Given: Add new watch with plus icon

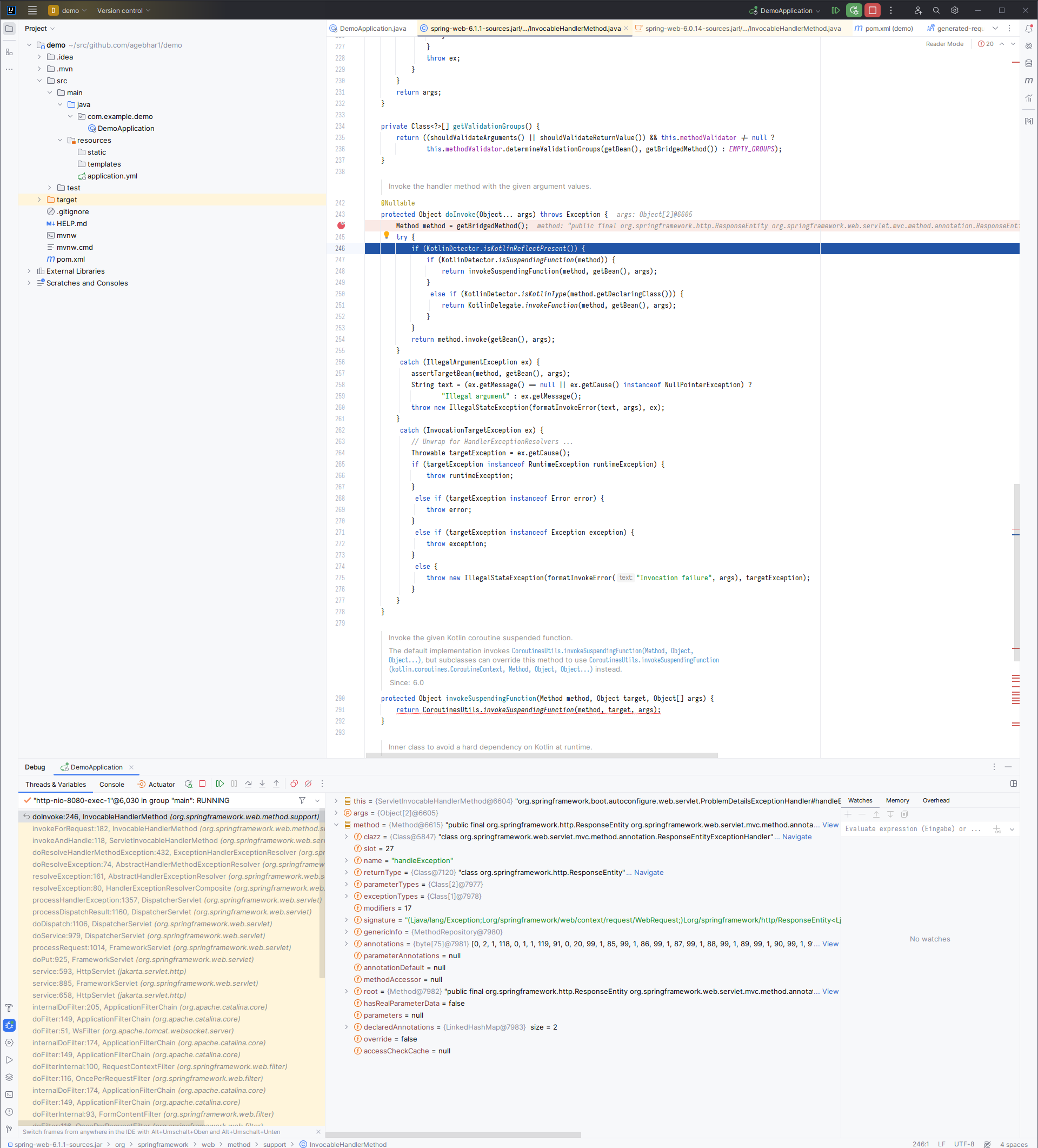Looking at the screenshot, I should (848, 814).
